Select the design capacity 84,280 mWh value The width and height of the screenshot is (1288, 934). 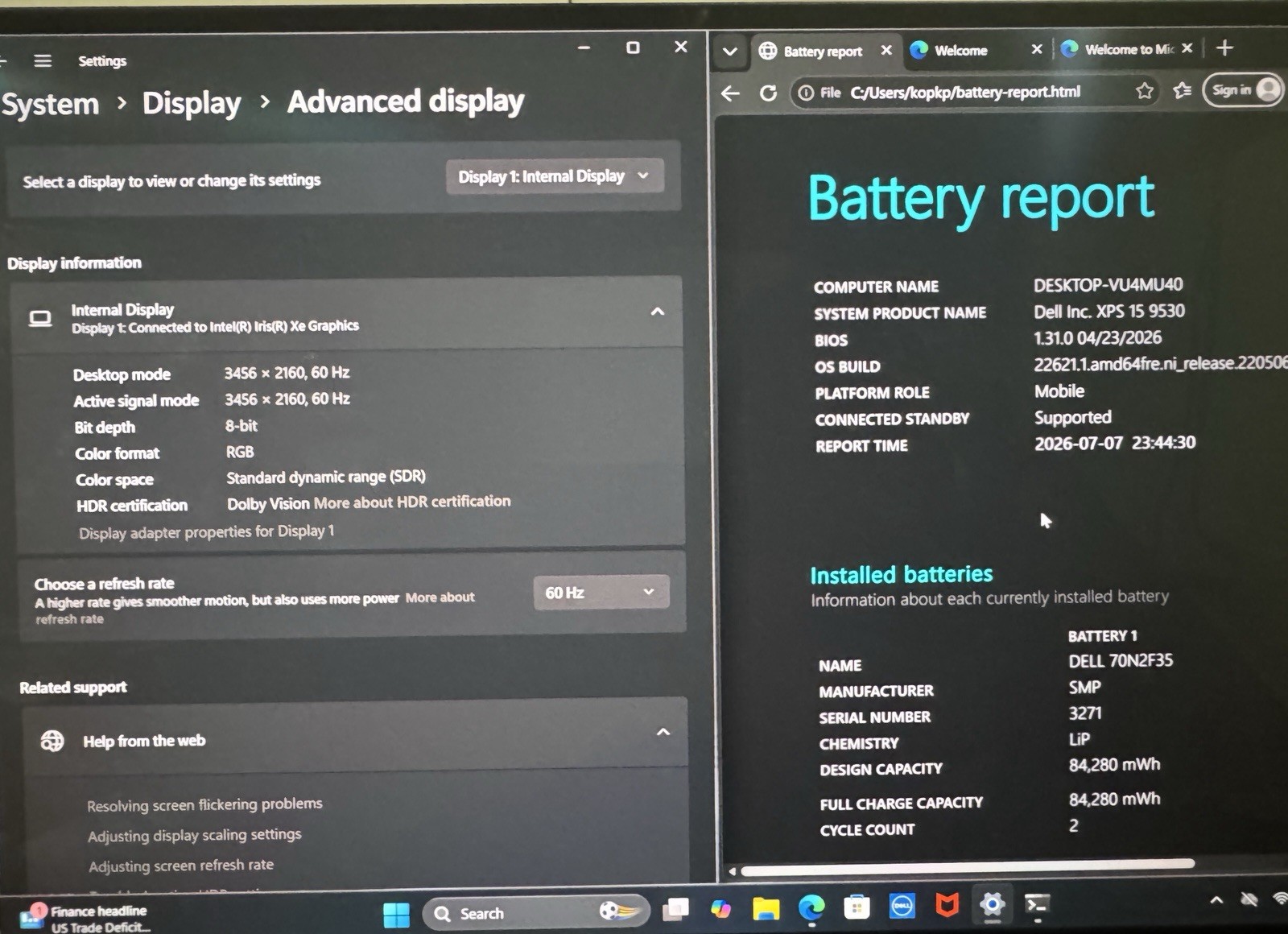point(1114,765)
